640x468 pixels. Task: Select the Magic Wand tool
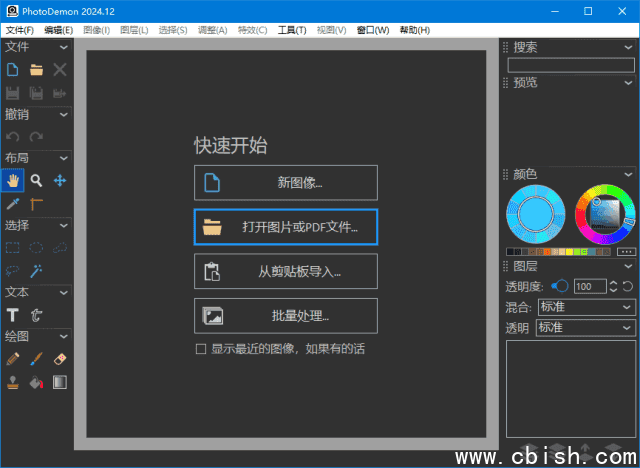[x=36, y=271]
